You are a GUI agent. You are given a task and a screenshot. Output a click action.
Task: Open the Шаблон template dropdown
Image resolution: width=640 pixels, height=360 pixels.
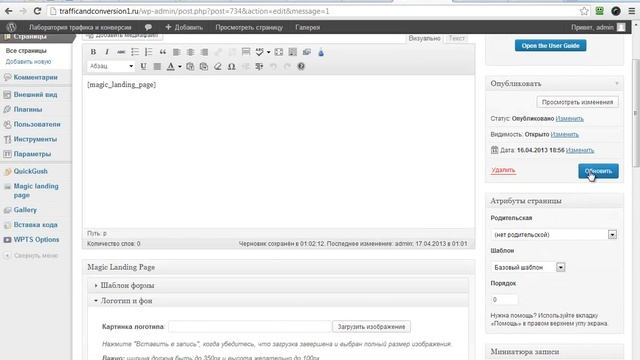click(x=528, y=267)
